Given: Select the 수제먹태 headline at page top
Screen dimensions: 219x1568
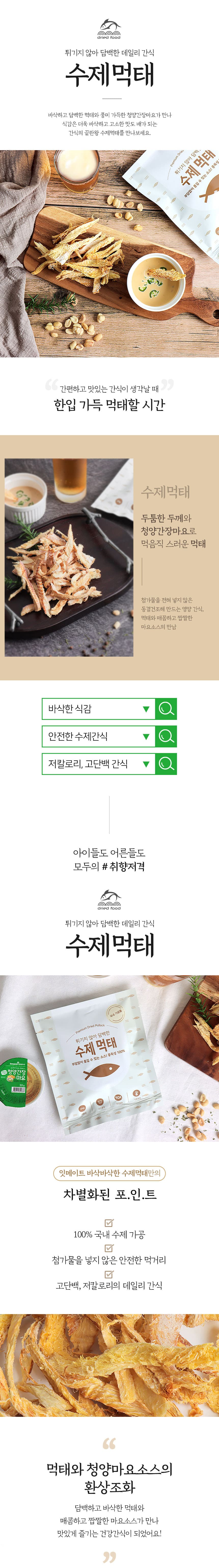Looking at the screenshot, I should point(109,74).
